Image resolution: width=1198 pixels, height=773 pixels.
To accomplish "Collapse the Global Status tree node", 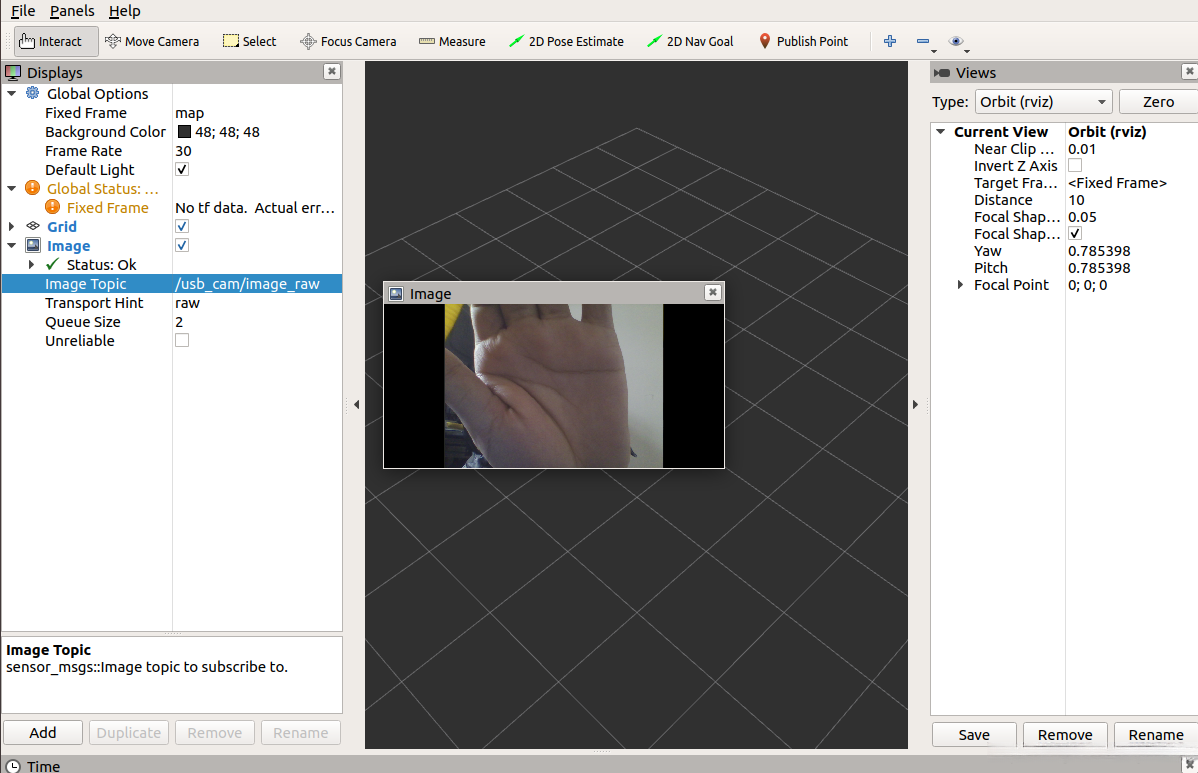I will pos(11,188).
